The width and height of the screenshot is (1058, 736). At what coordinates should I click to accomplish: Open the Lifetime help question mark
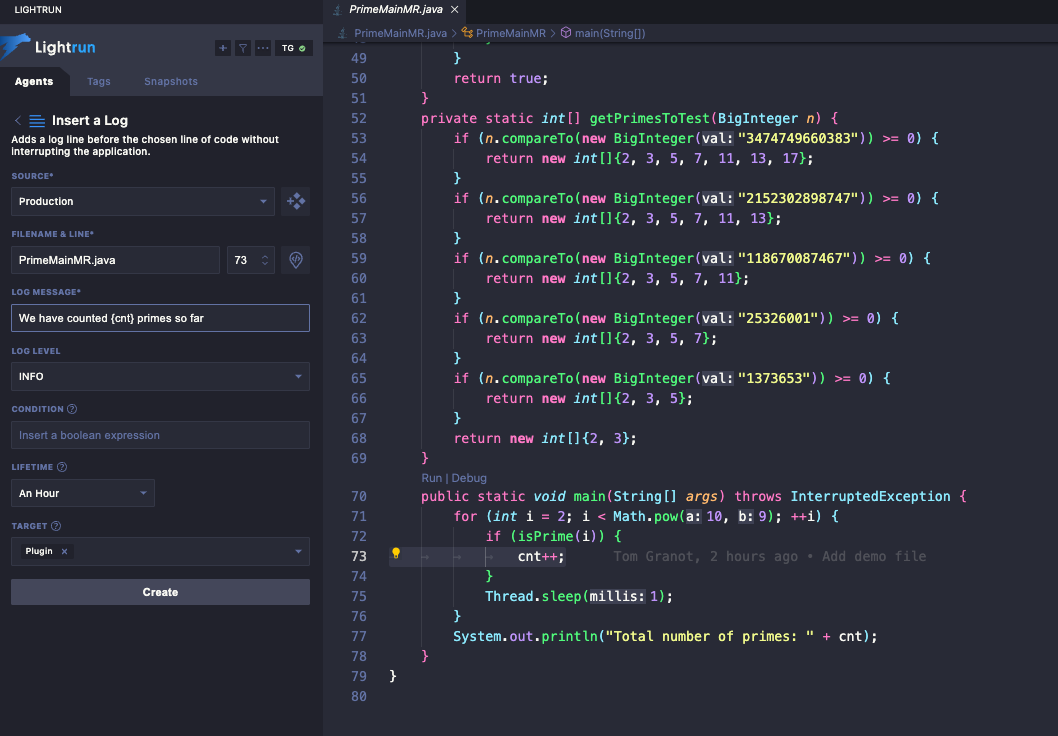pyautogui.click(x=62, y=467)
